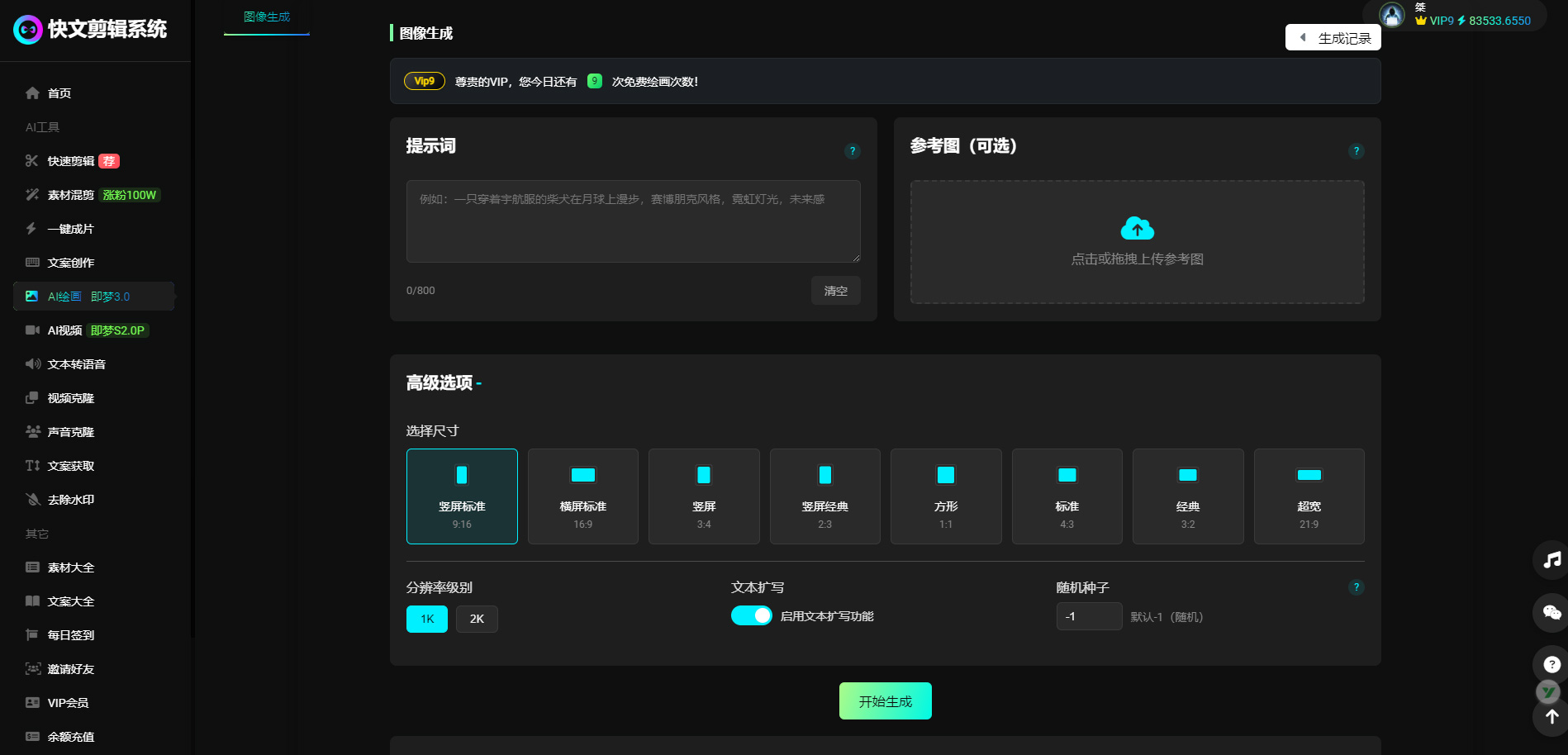
Task: Switch to the 图像生成 tab
Action: pos(266,17)
